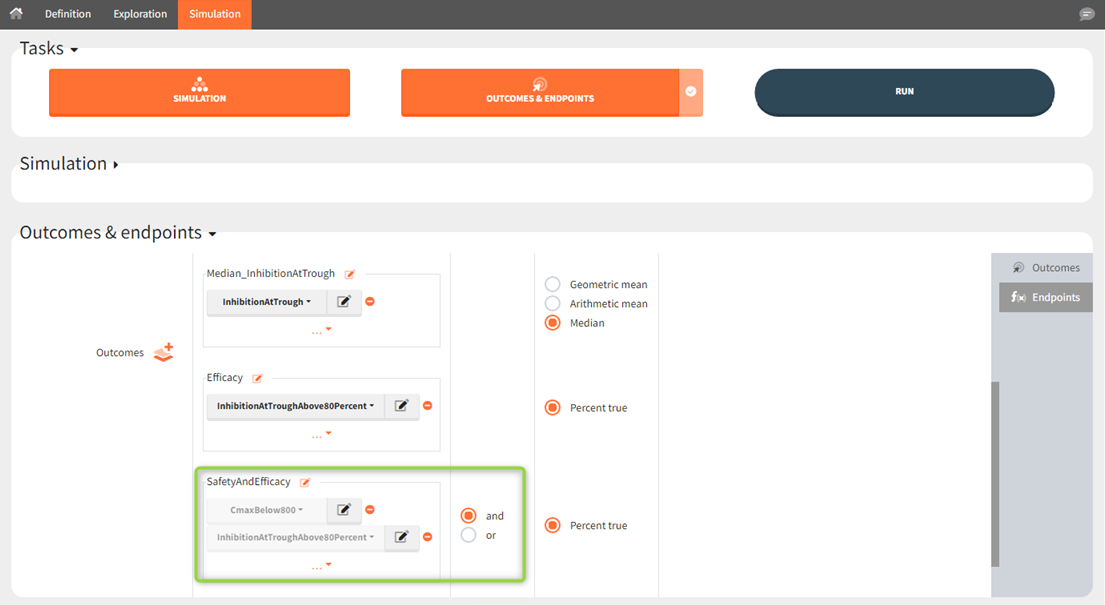
Task: Click the orange SIMULATION task button
Action: click(x=199, y=92)
